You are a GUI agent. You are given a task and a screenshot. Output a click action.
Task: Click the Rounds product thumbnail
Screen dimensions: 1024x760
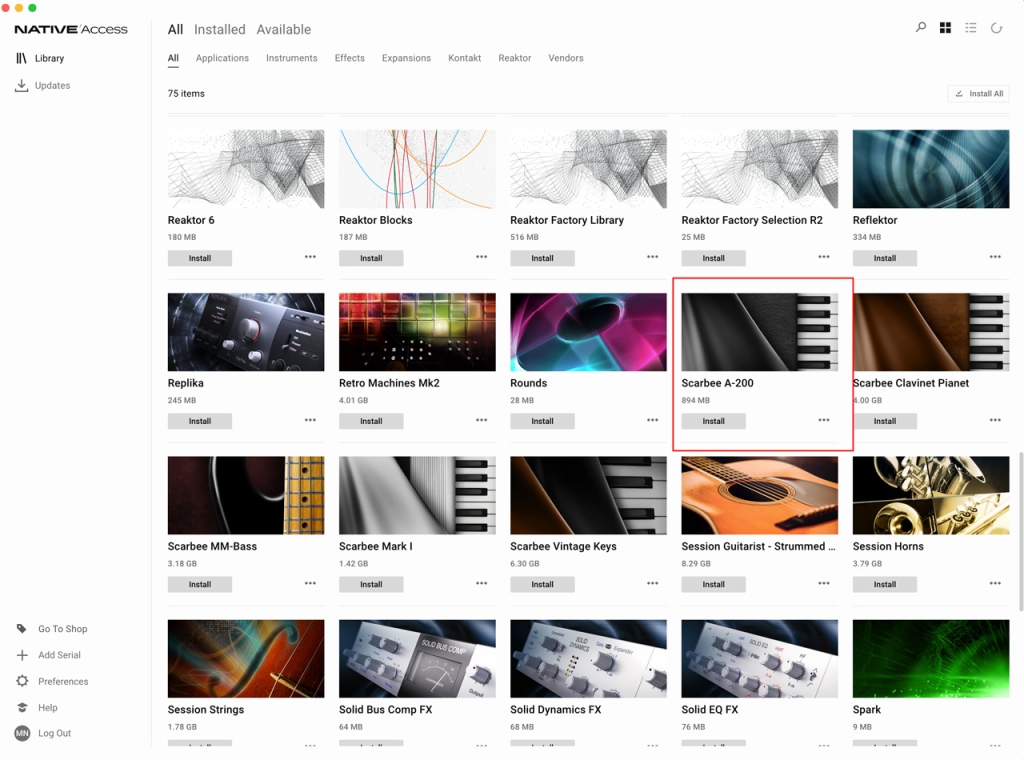[x=588, y=332]
